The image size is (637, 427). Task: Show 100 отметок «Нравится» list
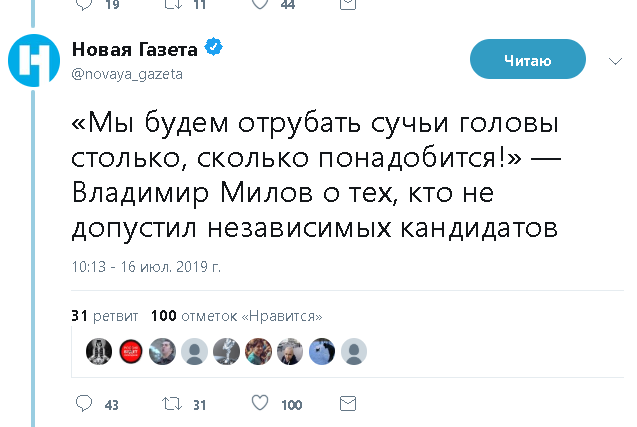[235, 316]
